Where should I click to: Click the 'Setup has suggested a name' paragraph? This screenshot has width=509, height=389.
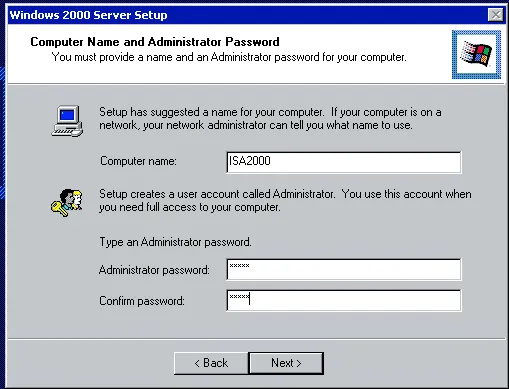coord(270,119)
